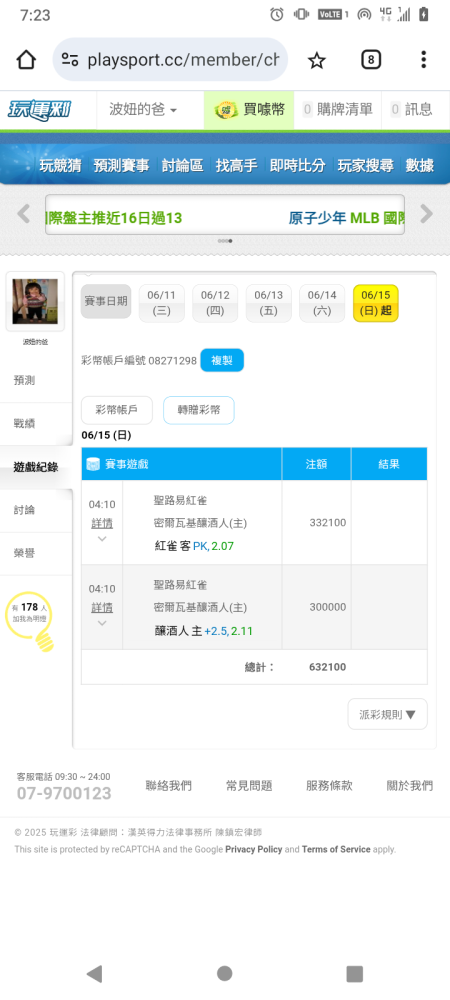Open the 波妞的爸 account dropdown
The image size is (450, 1000).
click(x=143, y=110)
